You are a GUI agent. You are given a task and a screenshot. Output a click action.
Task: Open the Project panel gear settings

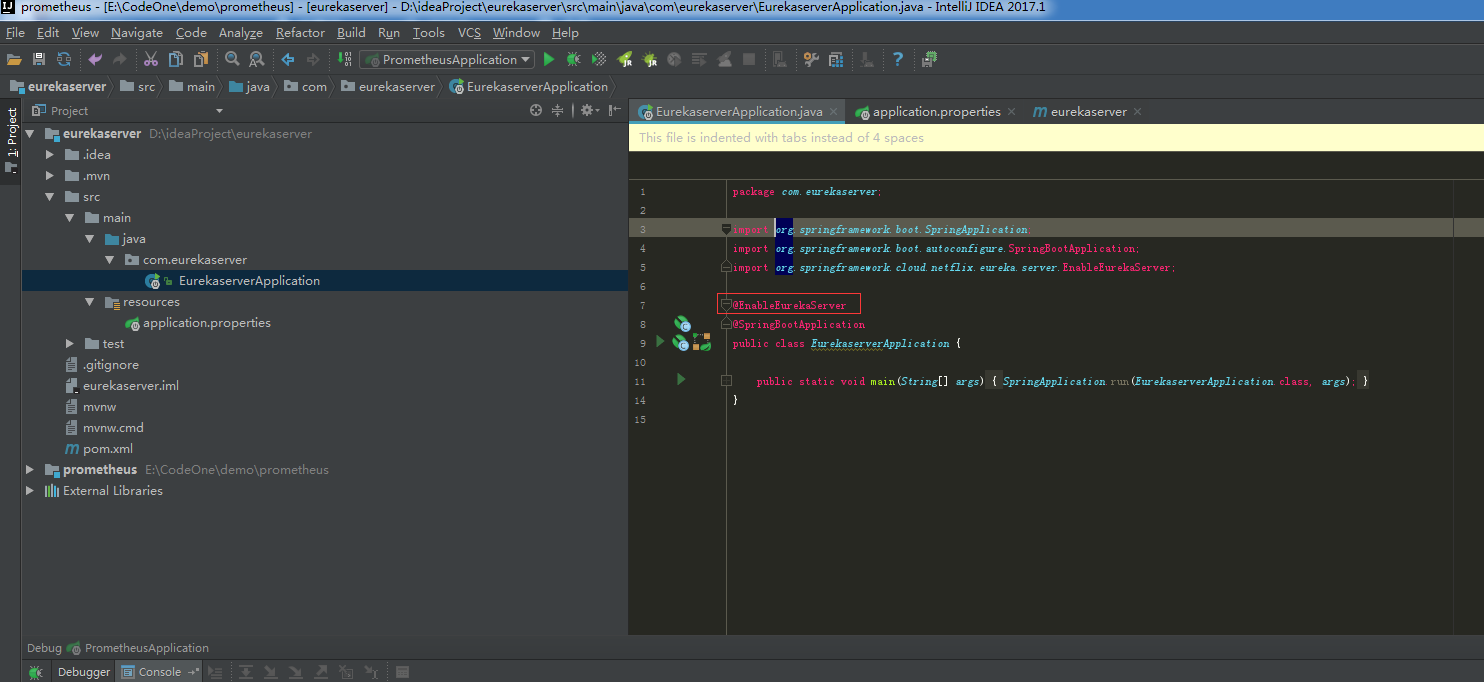[589, 110]
